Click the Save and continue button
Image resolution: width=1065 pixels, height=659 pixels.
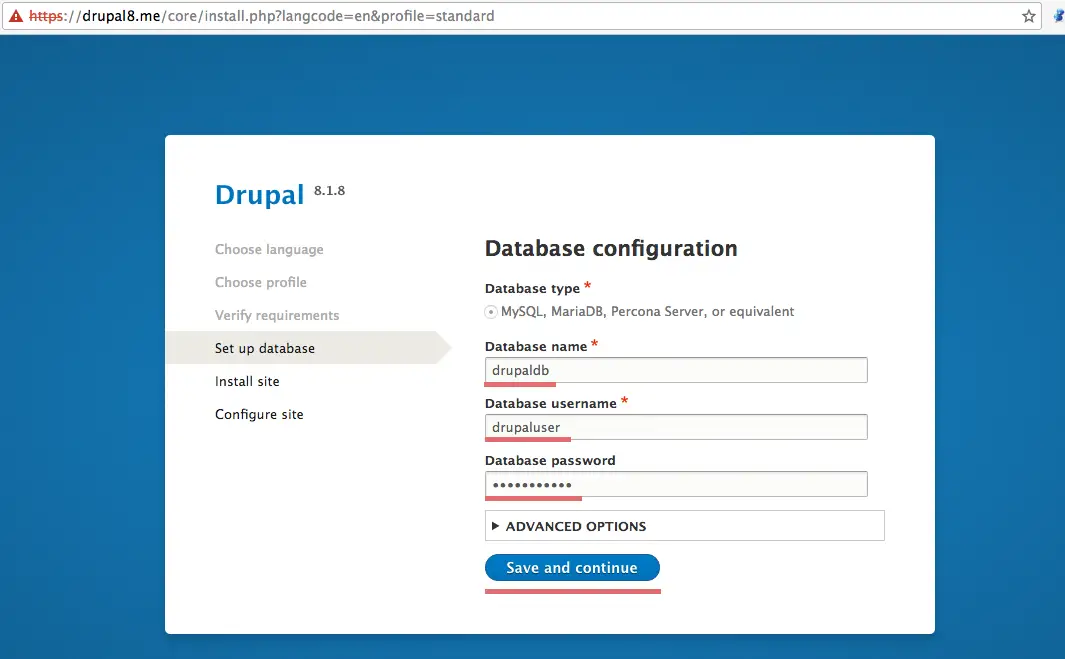pos(572,567)
